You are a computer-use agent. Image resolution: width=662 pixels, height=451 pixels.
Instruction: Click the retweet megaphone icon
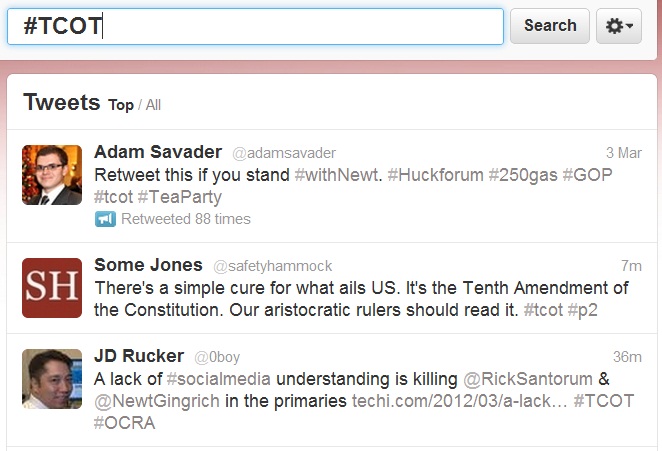pyautogui.click(x=106, y=219)
